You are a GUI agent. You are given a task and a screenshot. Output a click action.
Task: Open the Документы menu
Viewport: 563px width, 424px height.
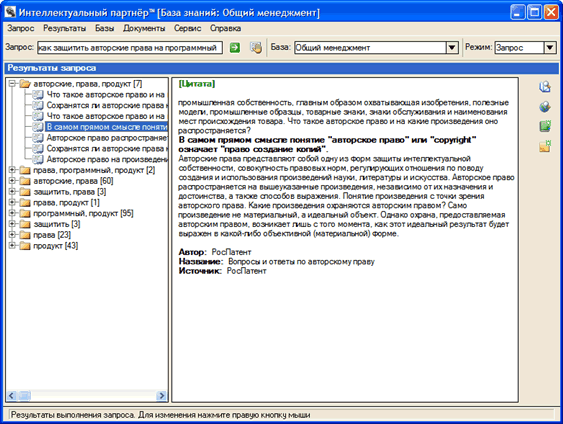(144, 28)
